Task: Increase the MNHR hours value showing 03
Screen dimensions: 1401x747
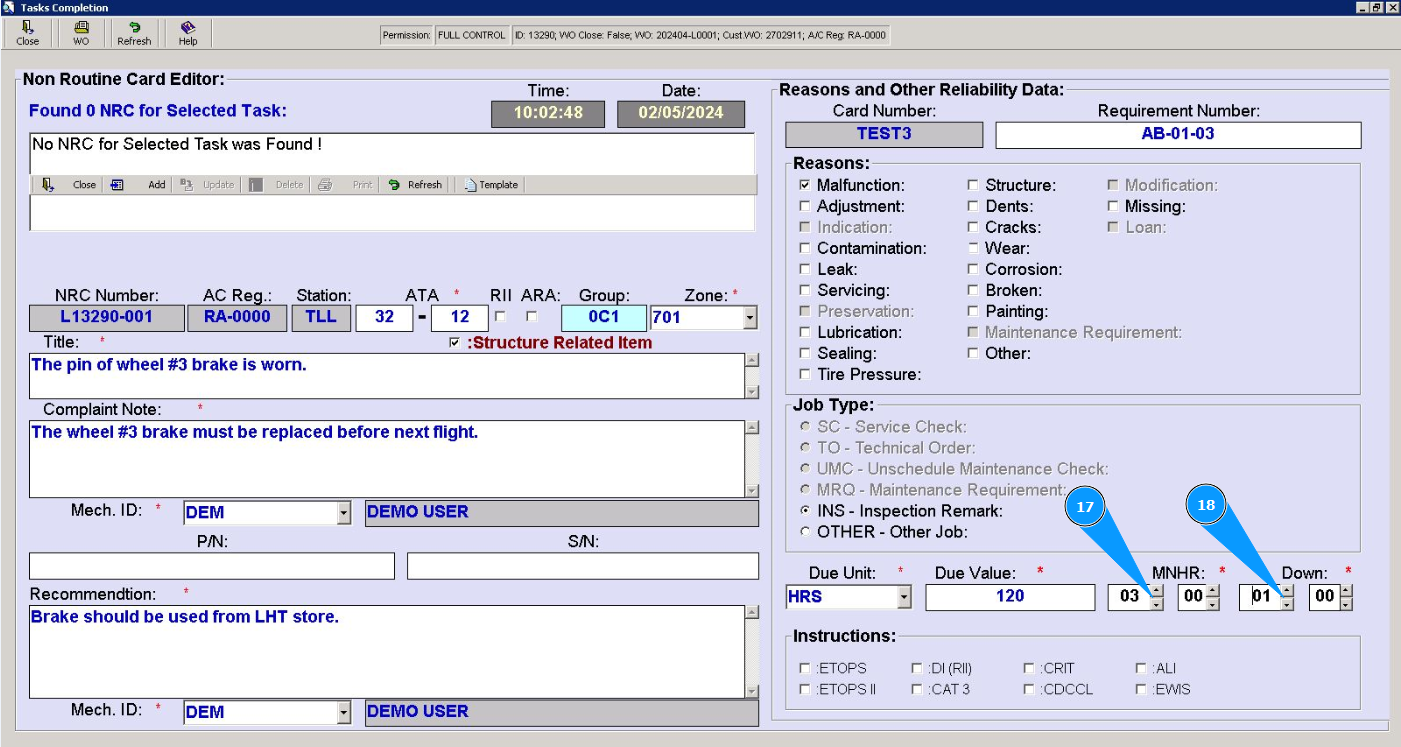Action: tap(1157, 591)
